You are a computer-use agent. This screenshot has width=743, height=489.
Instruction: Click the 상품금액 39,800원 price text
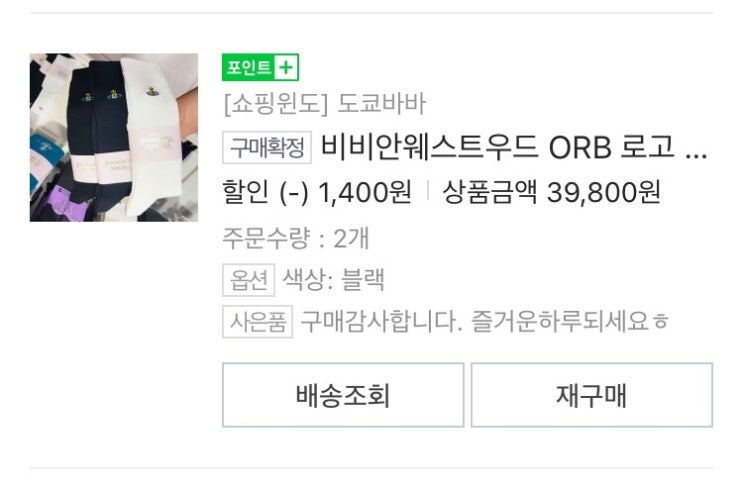pos(551,192)
